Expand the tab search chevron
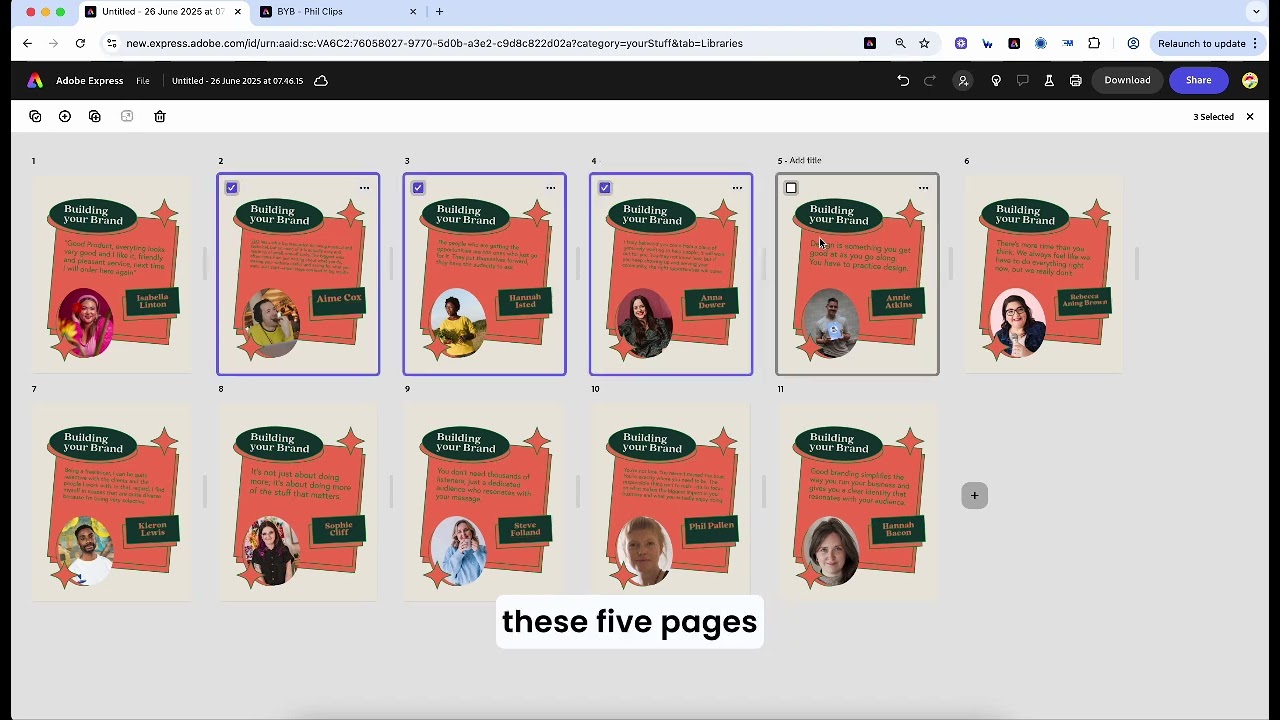Screen dimensions: 1280x720 coord(1256,12)
